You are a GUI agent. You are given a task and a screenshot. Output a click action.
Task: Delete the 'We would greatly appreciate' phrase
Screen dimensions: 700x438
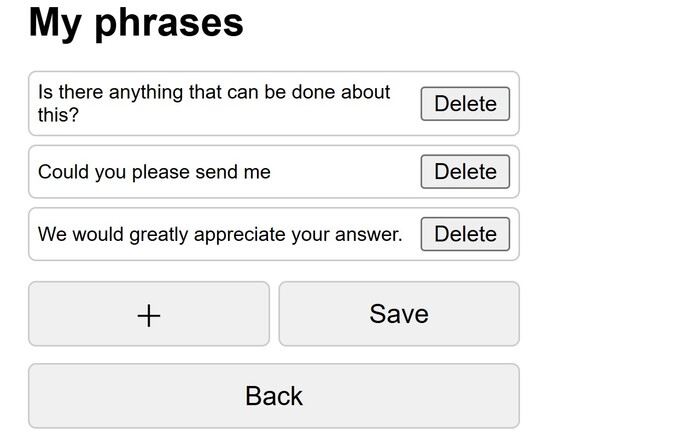pos(465,234)
